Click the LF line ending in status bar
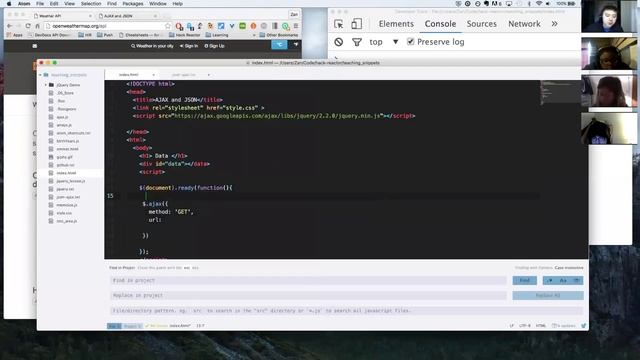Image resolution: width=640 pixels, height=360 pixels. coord(511,326)
